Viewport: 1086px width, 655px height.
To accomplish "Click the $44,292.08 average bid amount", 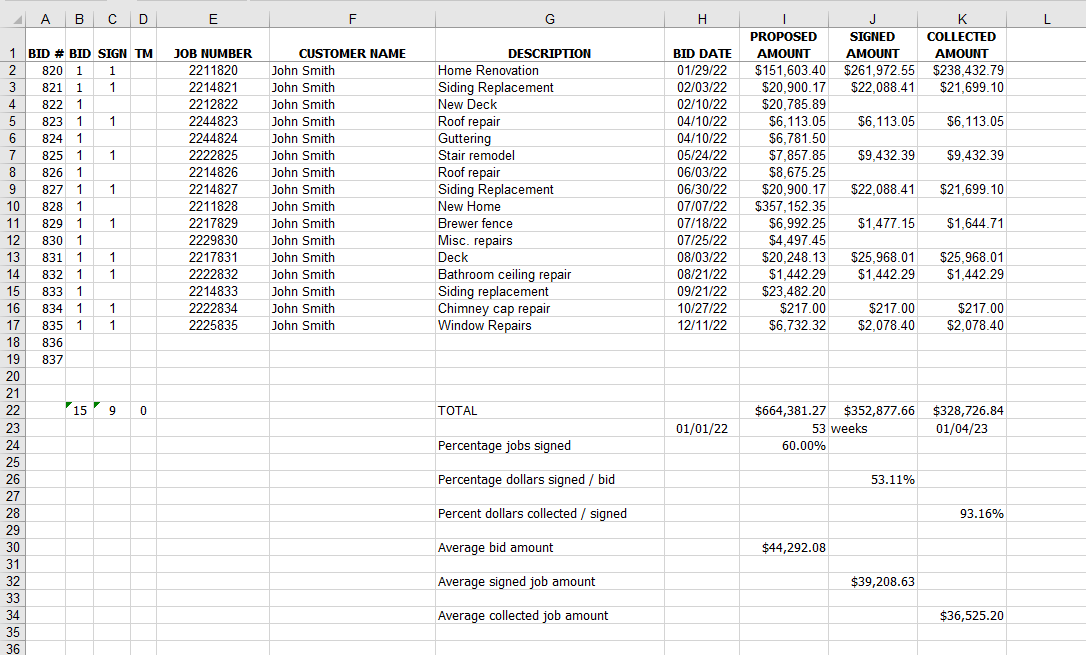I will tap(784, 547).
